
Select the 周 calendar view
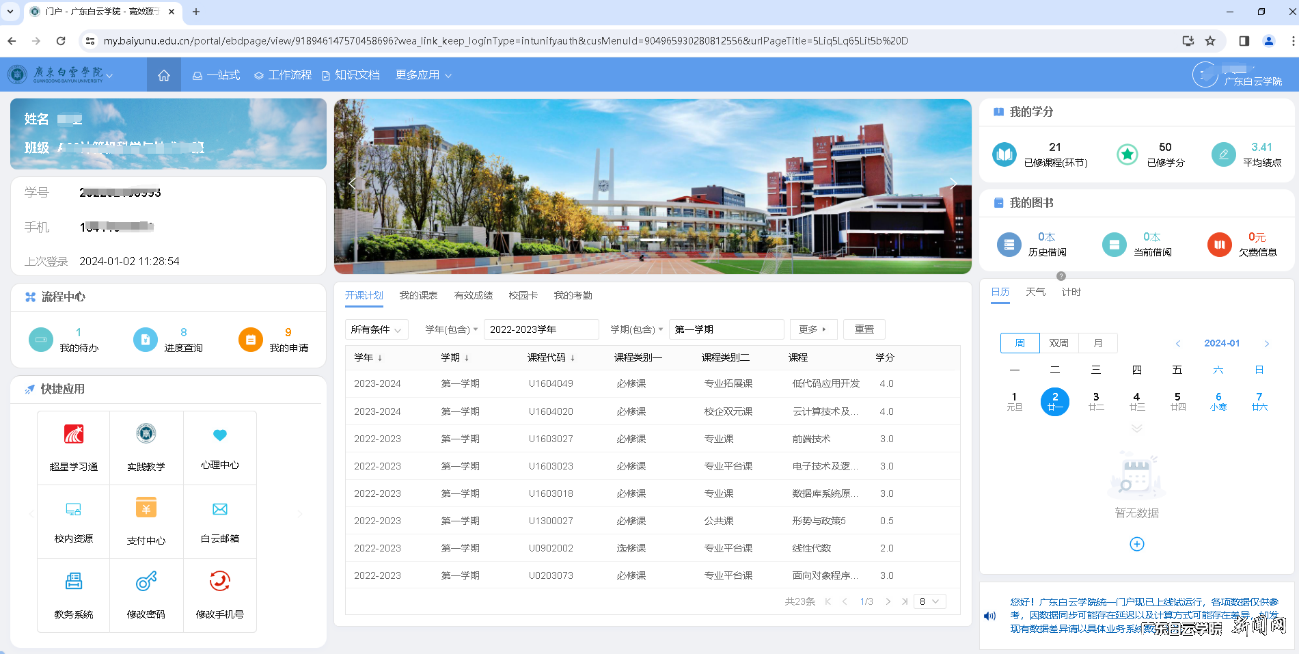[1019, 342]
